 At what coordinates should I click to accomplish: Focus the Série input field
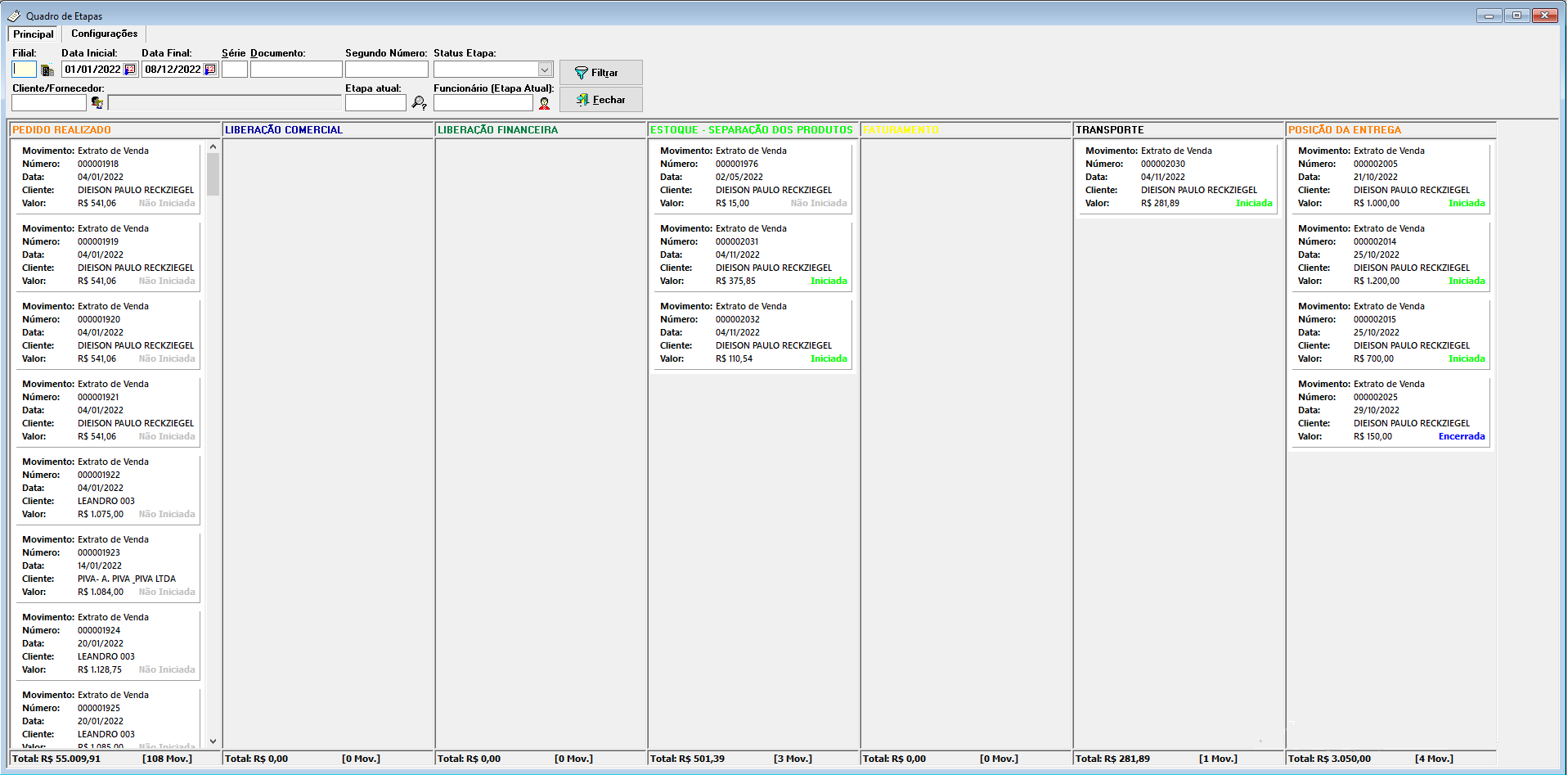[234, 70]
